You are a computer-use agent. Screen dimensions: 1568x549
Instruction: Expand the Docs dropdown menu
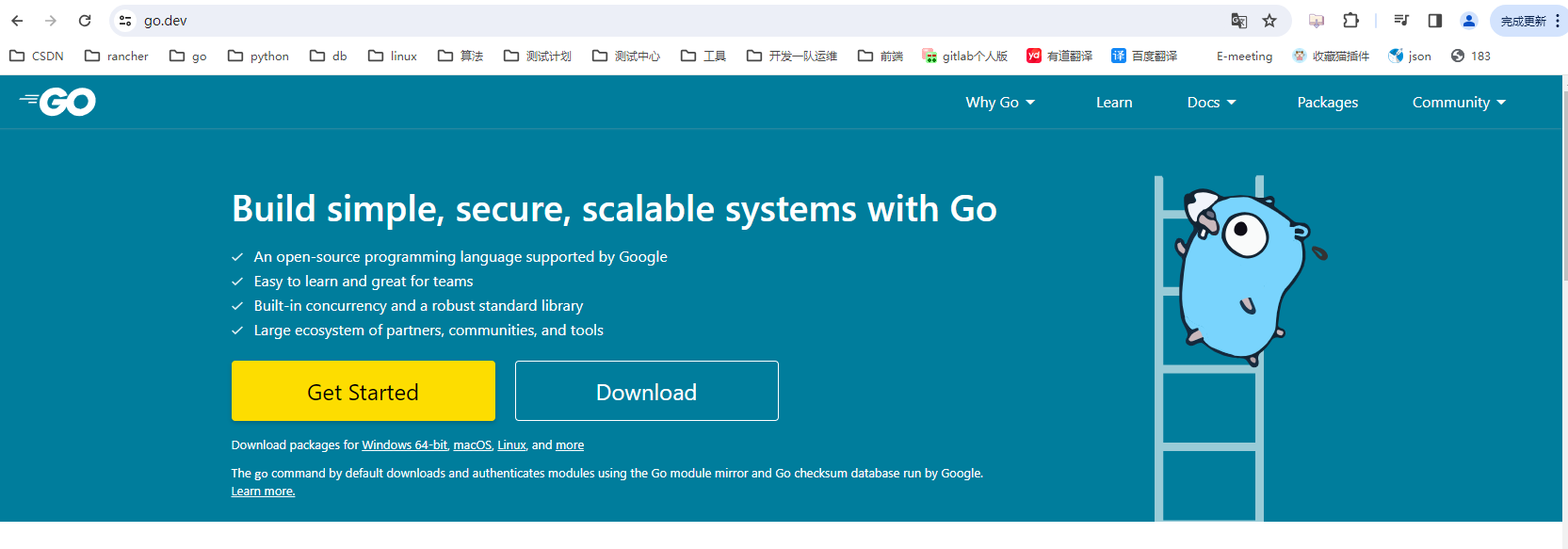[1211, 103]
